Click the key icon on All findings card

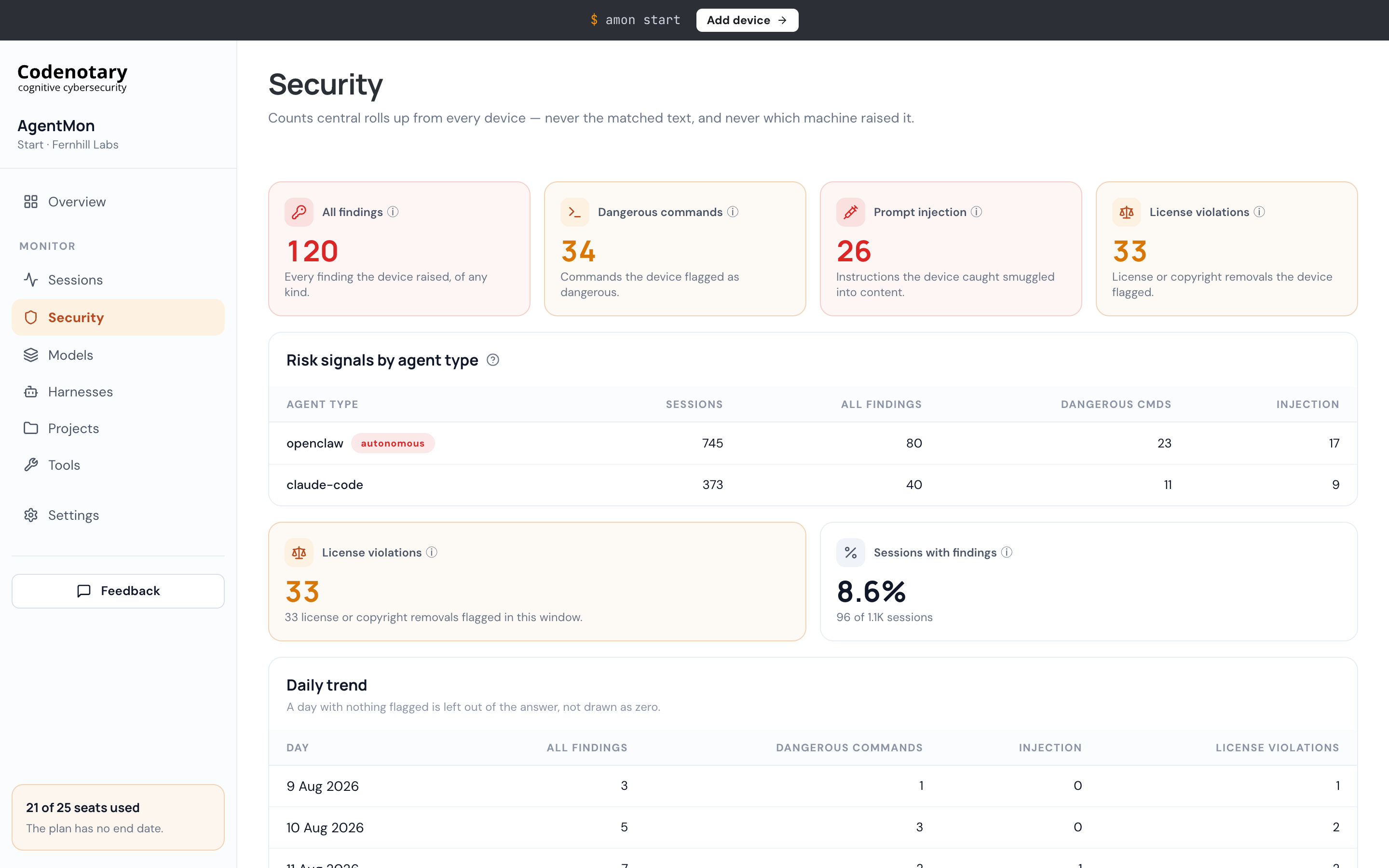pos(299,212)
